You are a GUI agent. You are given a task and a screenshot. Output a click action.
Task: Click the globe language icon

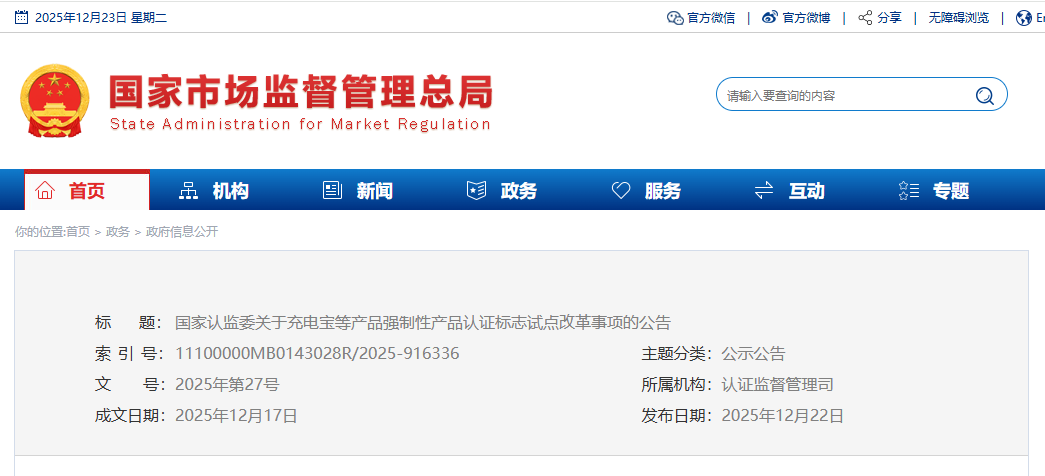[1023, 17]
